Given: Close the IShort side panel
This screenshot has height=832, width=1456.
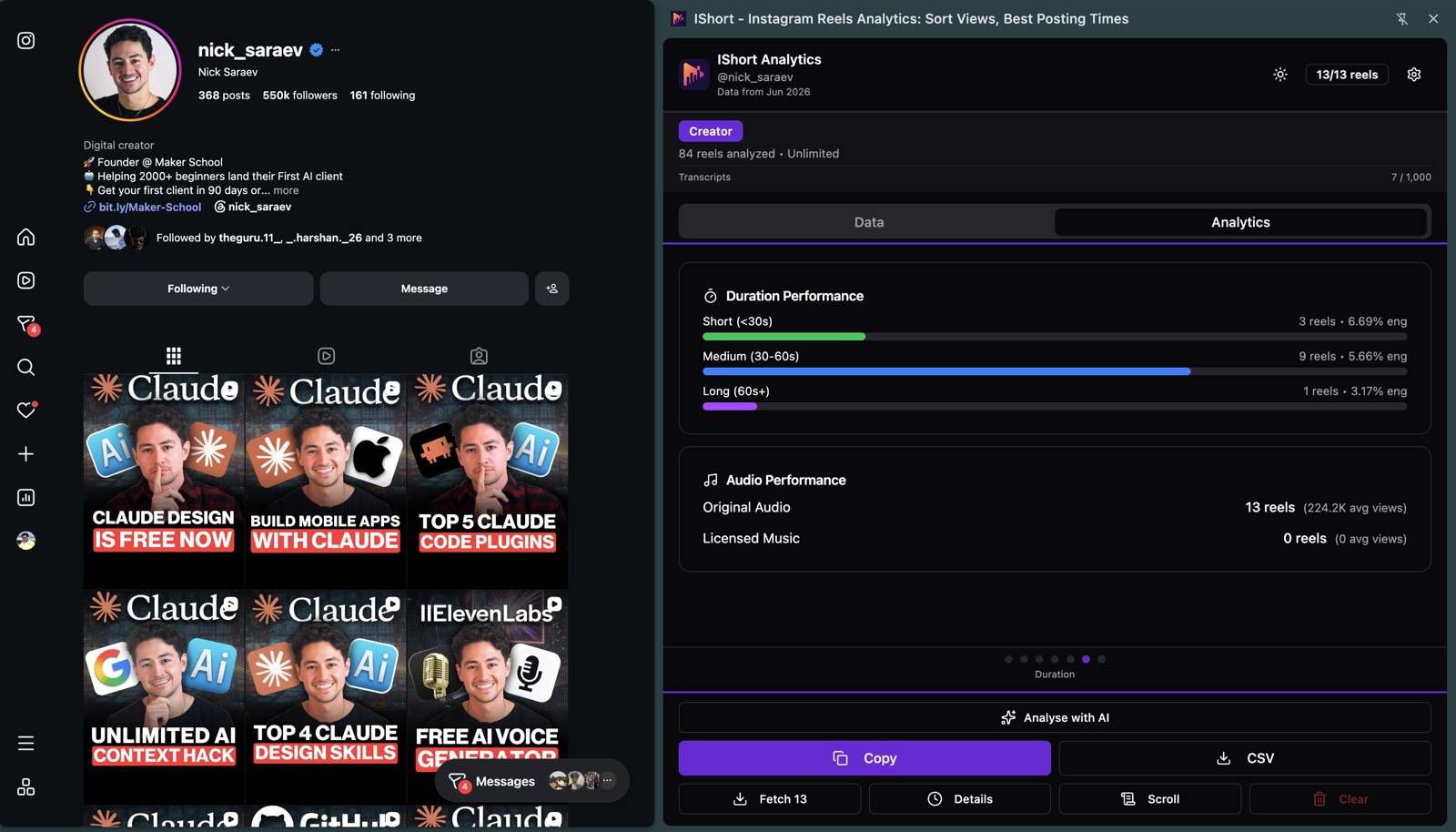Looking at the screenshot, I should [1432, 18].
